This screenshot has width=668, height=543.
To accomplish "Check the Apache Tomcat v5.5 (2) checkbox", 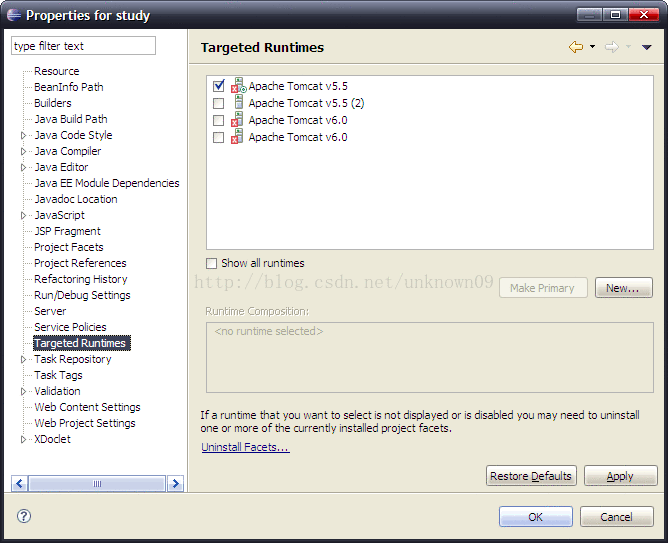I will tap(218, 103).
